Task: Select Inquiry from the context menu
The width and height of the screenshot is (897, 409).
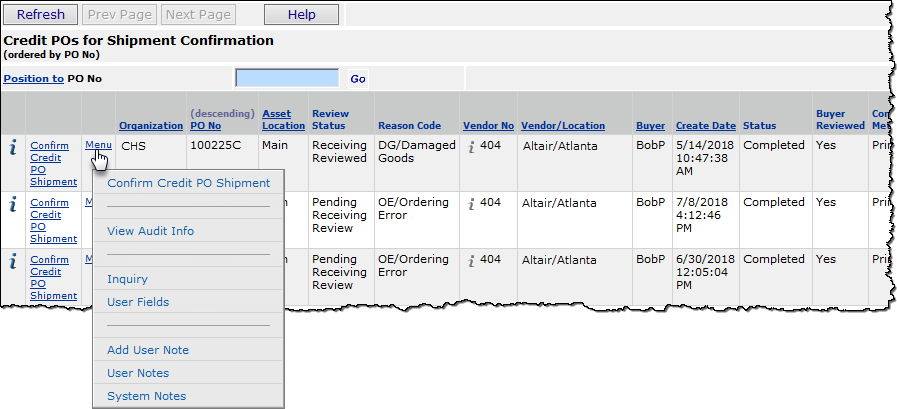Action: tap(127, 279)
